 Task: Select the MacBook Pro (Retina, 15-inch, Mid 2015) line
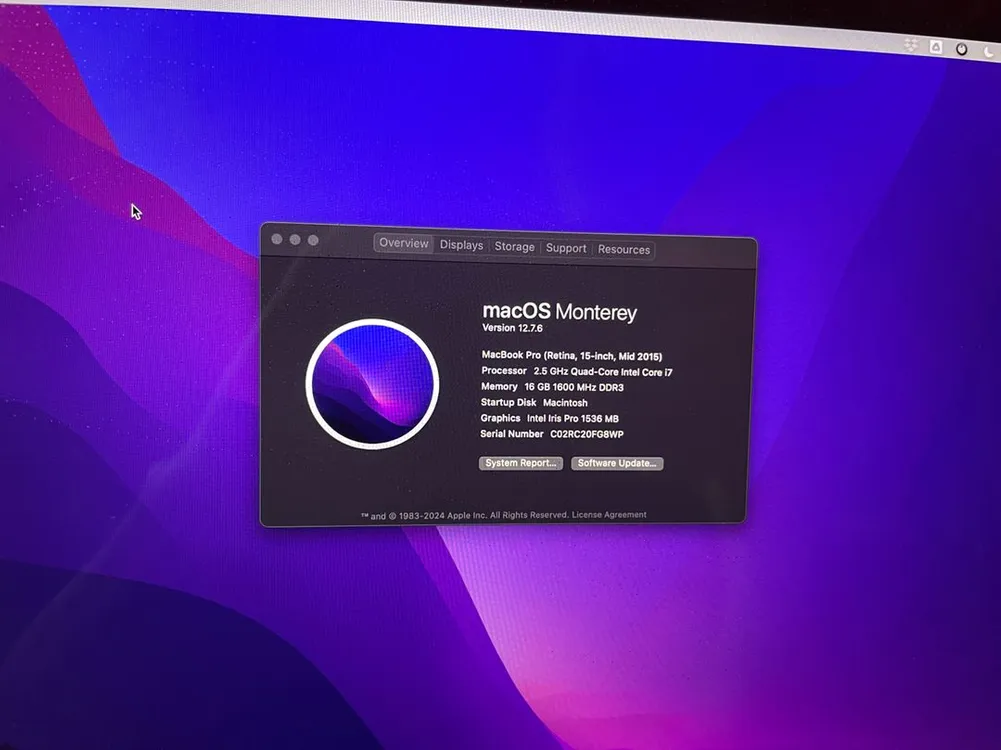571,356
